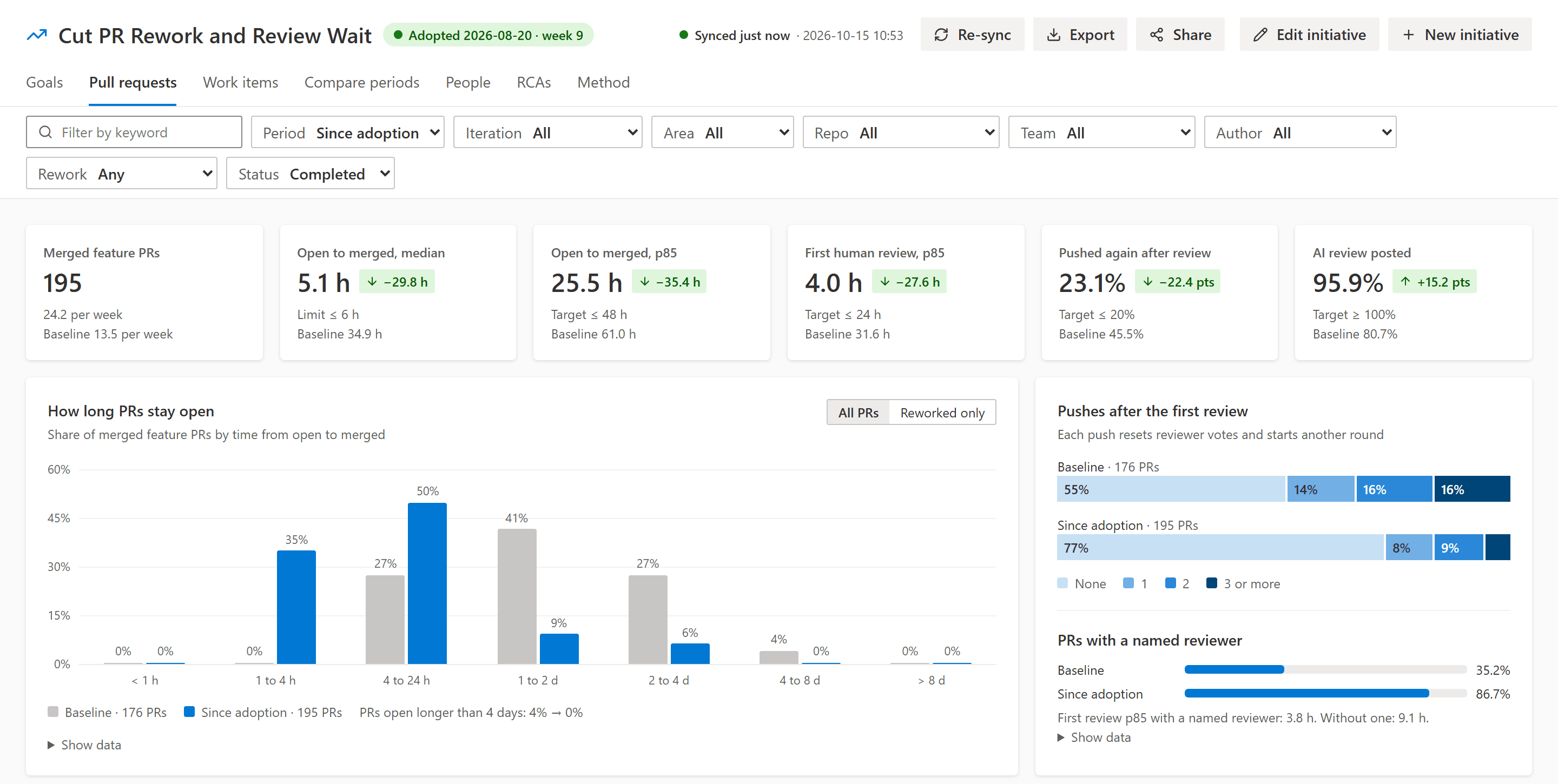Open the Author filter dropdown

tap(1300, 132)
